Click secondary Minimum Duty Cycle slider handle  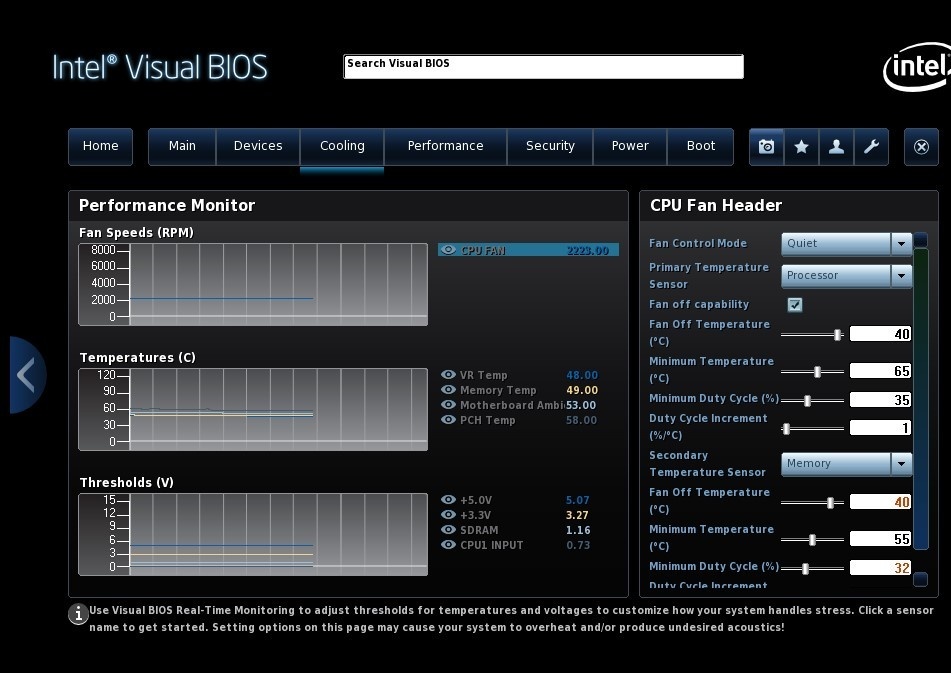tap(805, 569)
